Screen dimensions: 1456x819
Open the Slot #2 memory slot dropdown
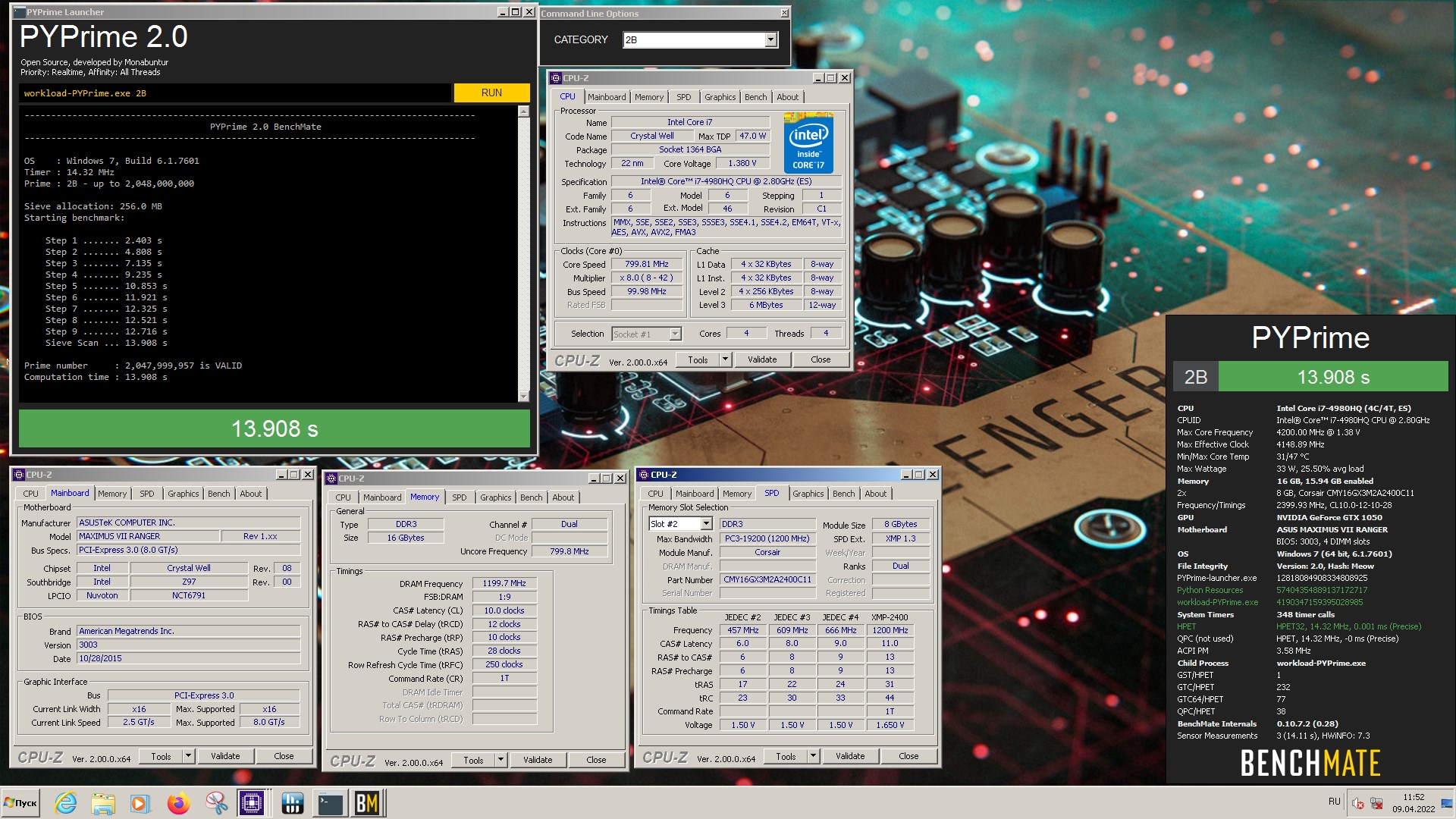(x=706, y=524)
